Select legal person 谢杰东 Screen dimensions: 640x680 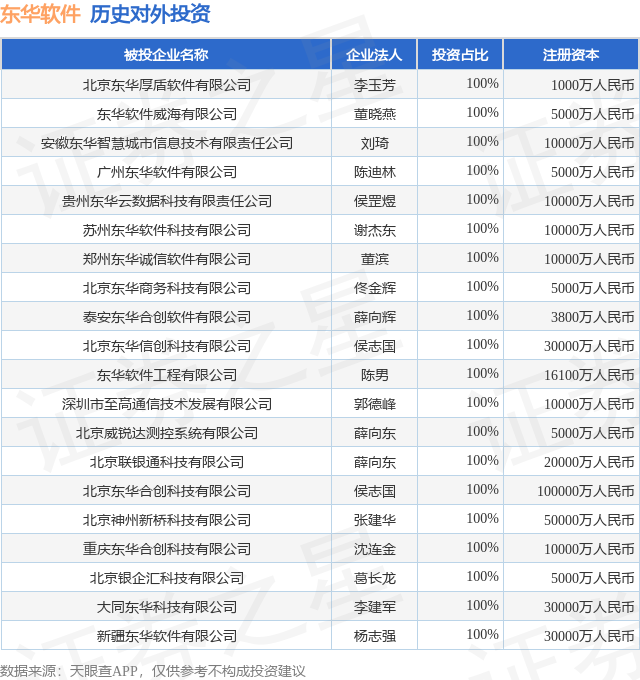(x=375, y=230)
